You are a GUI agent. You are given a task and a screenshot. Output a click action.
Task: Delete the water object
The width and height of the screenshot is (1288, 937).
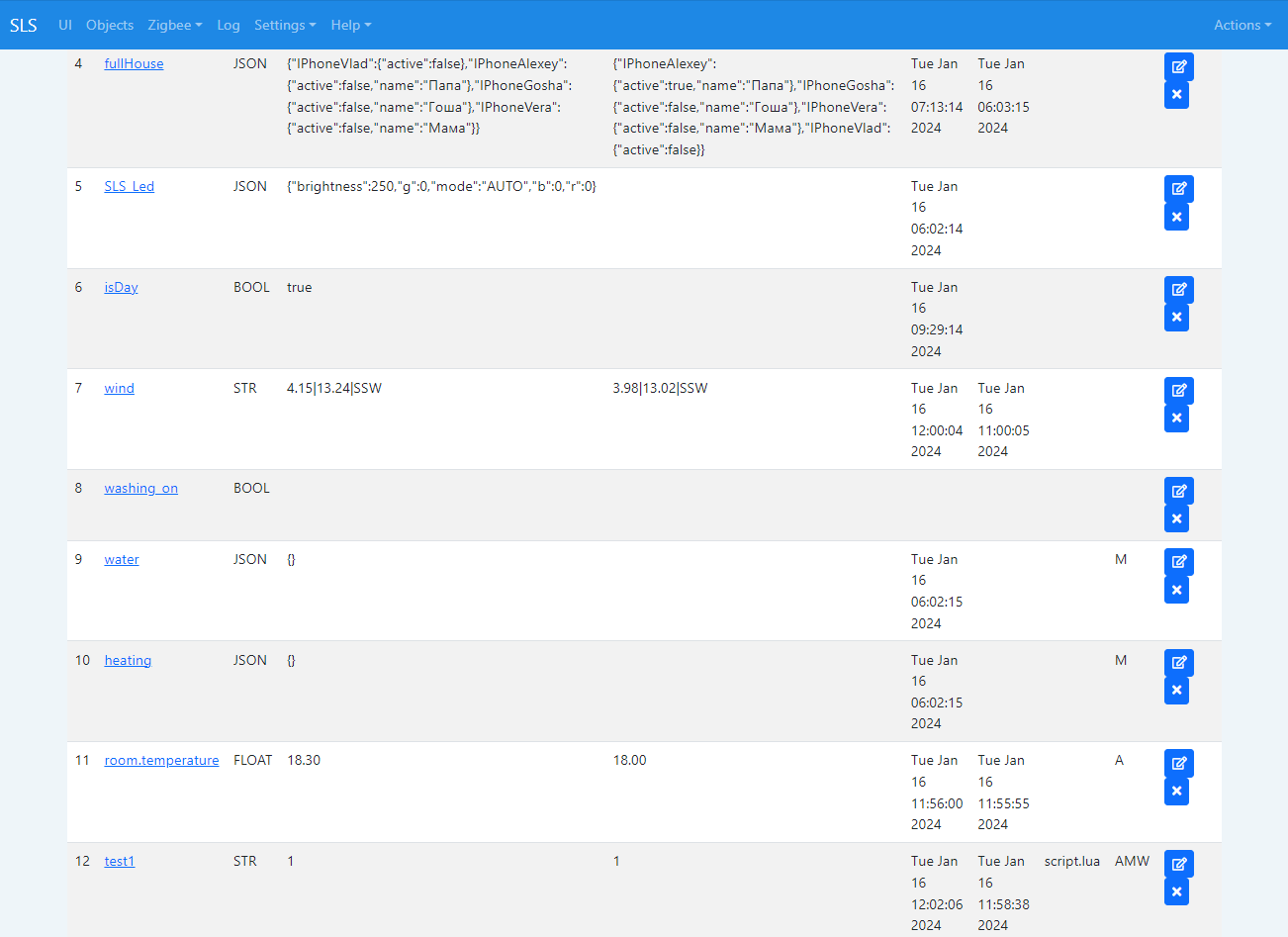tap(1176, 590)
